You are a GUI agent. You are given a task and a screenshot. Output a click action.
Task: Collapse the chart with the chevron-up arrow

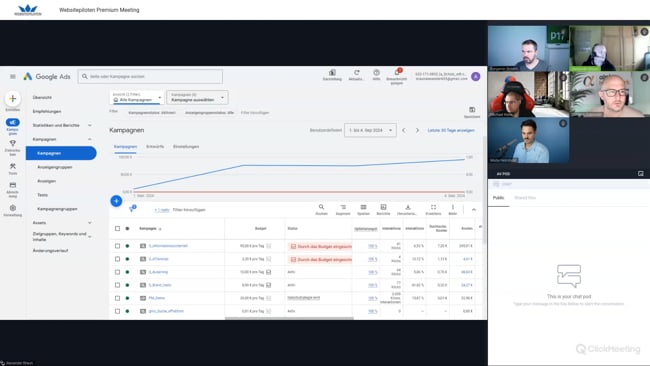click(x=474, y=210)
